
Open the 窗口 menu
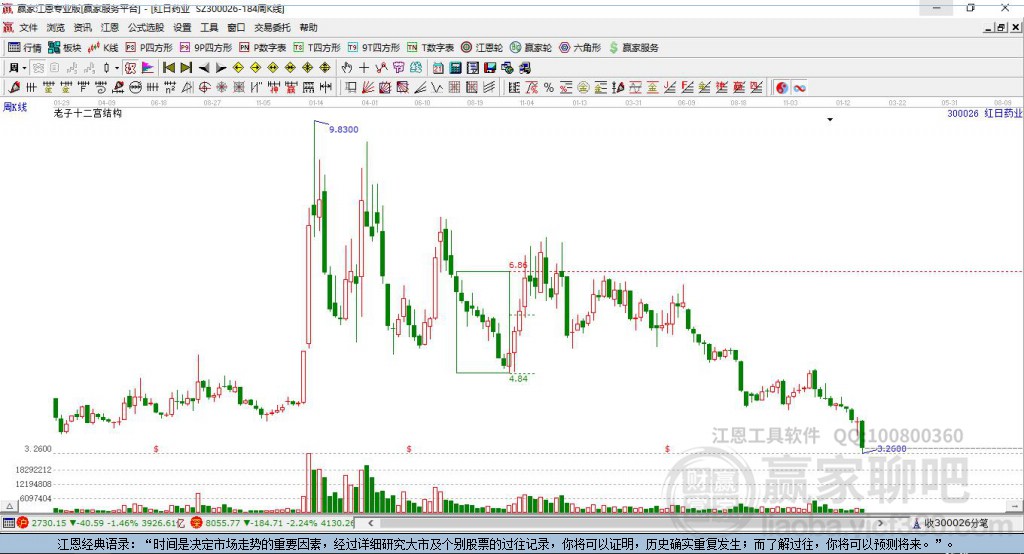[236, 27]
